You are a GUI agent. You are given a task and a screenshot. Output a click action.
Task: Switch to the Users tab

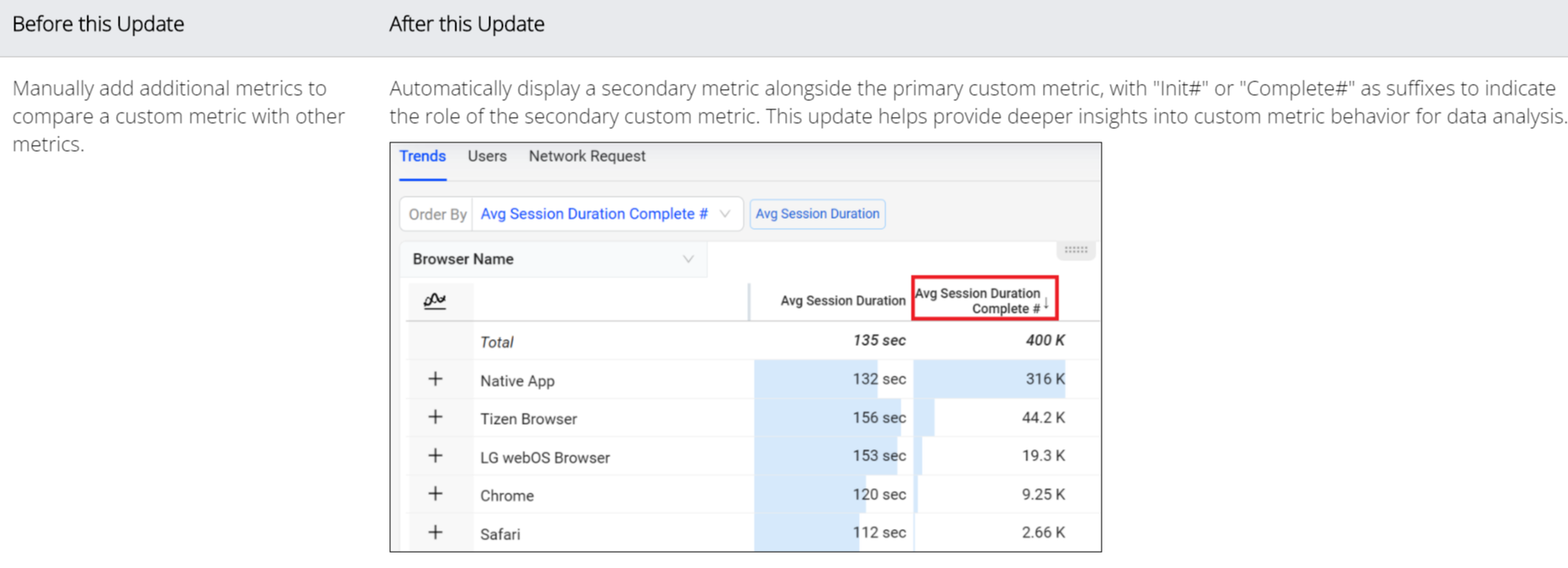click(x=487, y=157)
